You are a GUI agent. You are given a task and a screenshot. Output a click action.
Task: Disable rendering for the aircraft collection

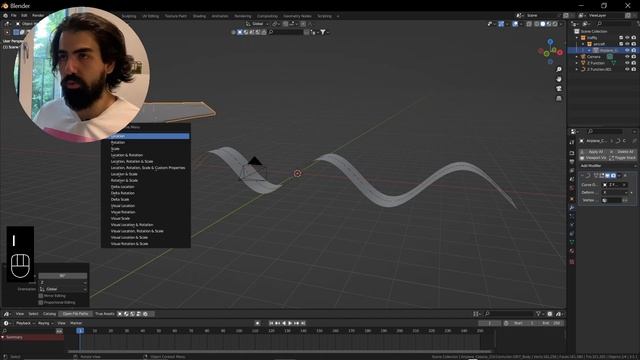point(633,44)
